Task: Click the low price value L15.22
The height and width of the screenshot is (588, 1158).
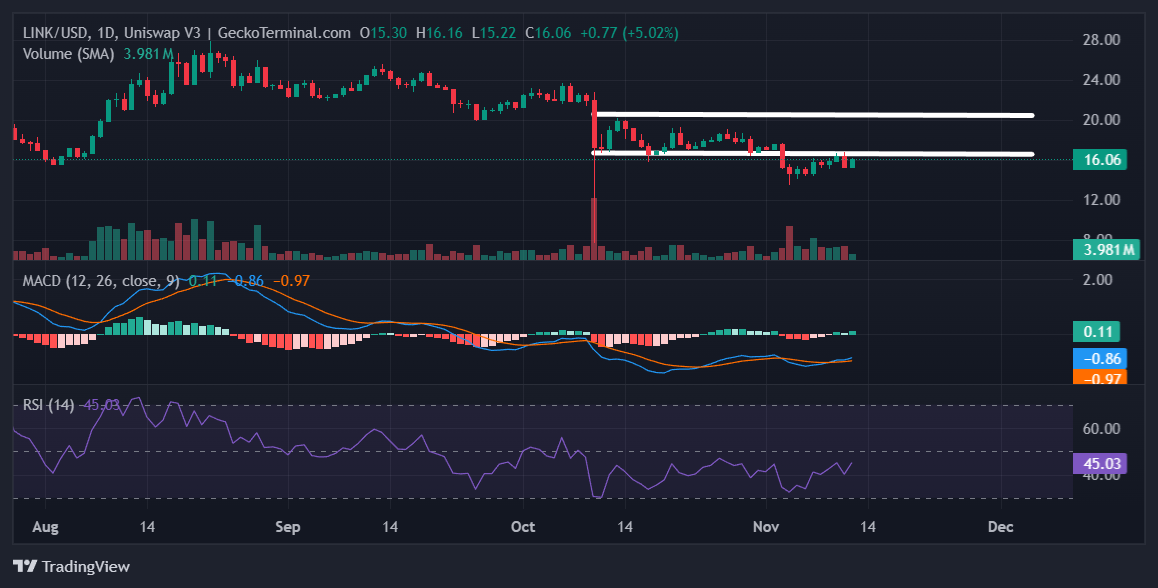Action: [495, 33]
